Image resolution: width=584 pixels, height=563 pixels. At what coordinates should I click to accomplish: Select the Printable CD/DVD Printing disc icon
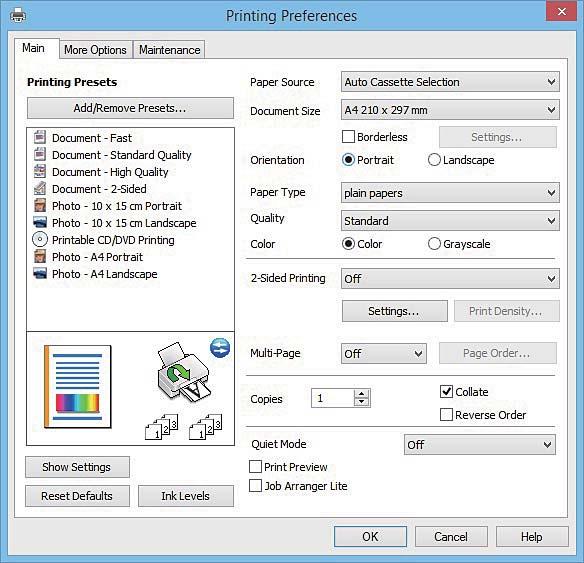[40, 239]
